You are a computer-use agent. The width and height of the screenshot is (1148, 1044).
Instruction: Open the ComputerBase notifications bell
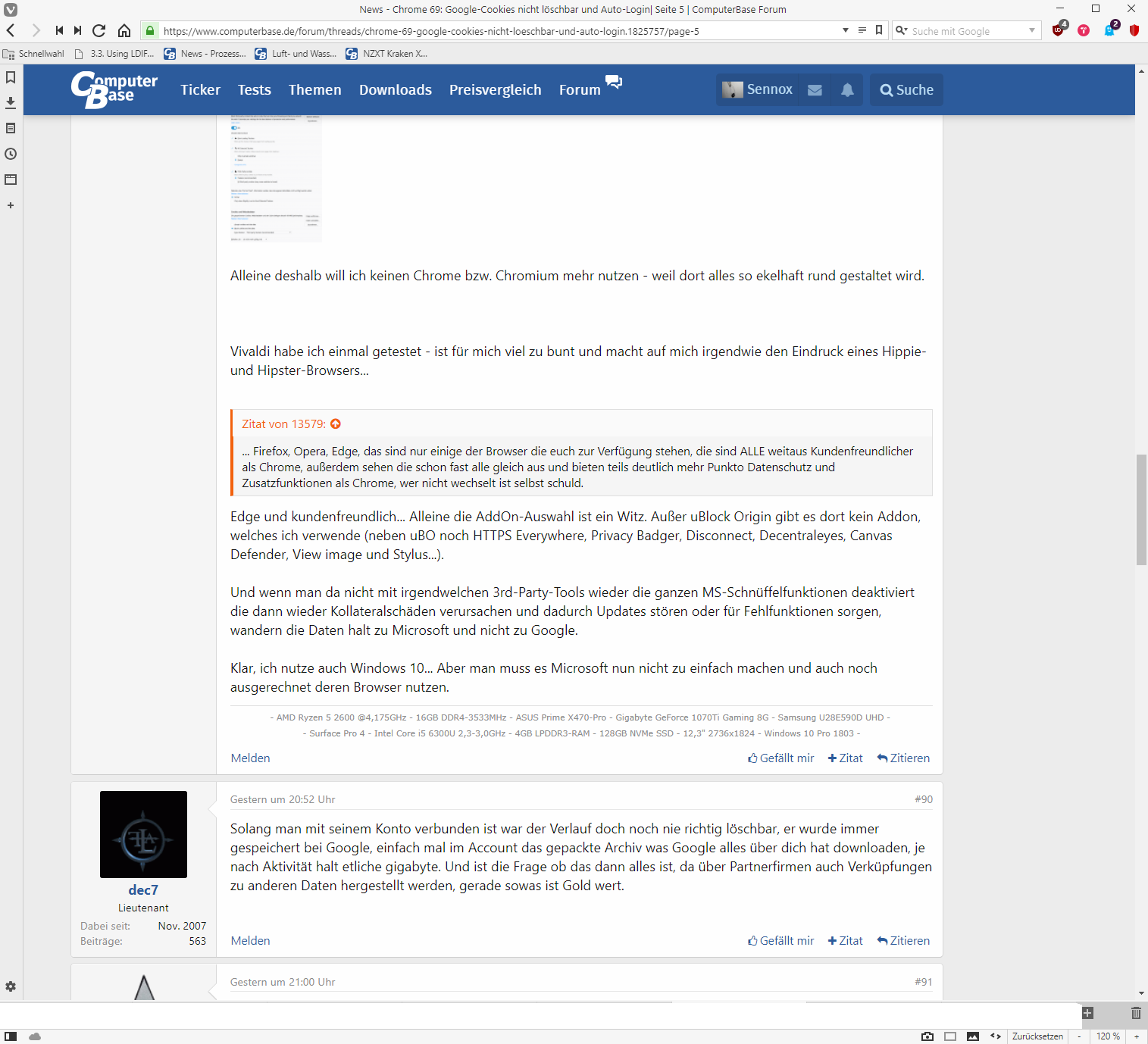847,90
